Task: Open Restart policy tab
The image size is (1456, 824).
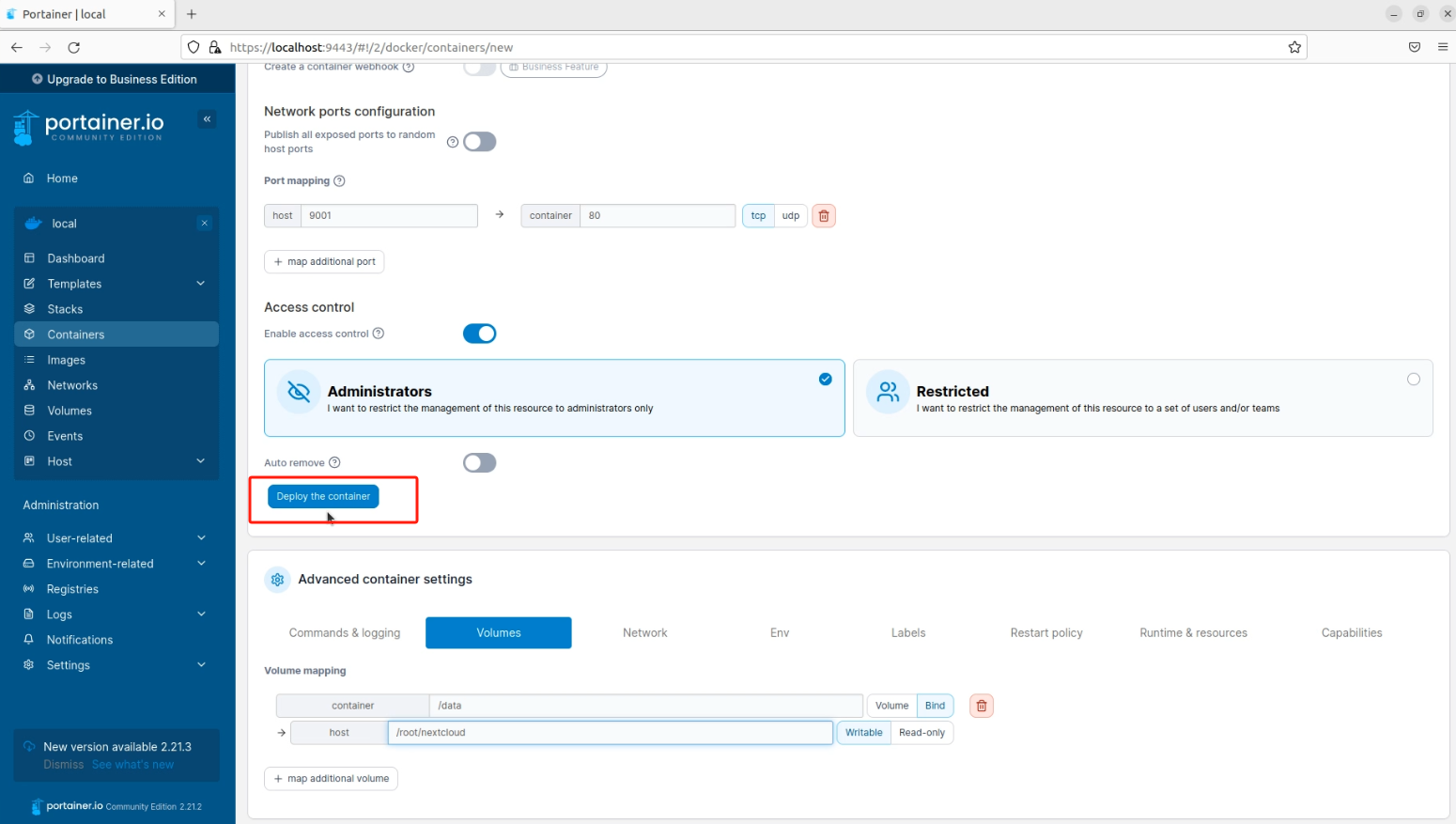Action: [x=1046, y=633]
